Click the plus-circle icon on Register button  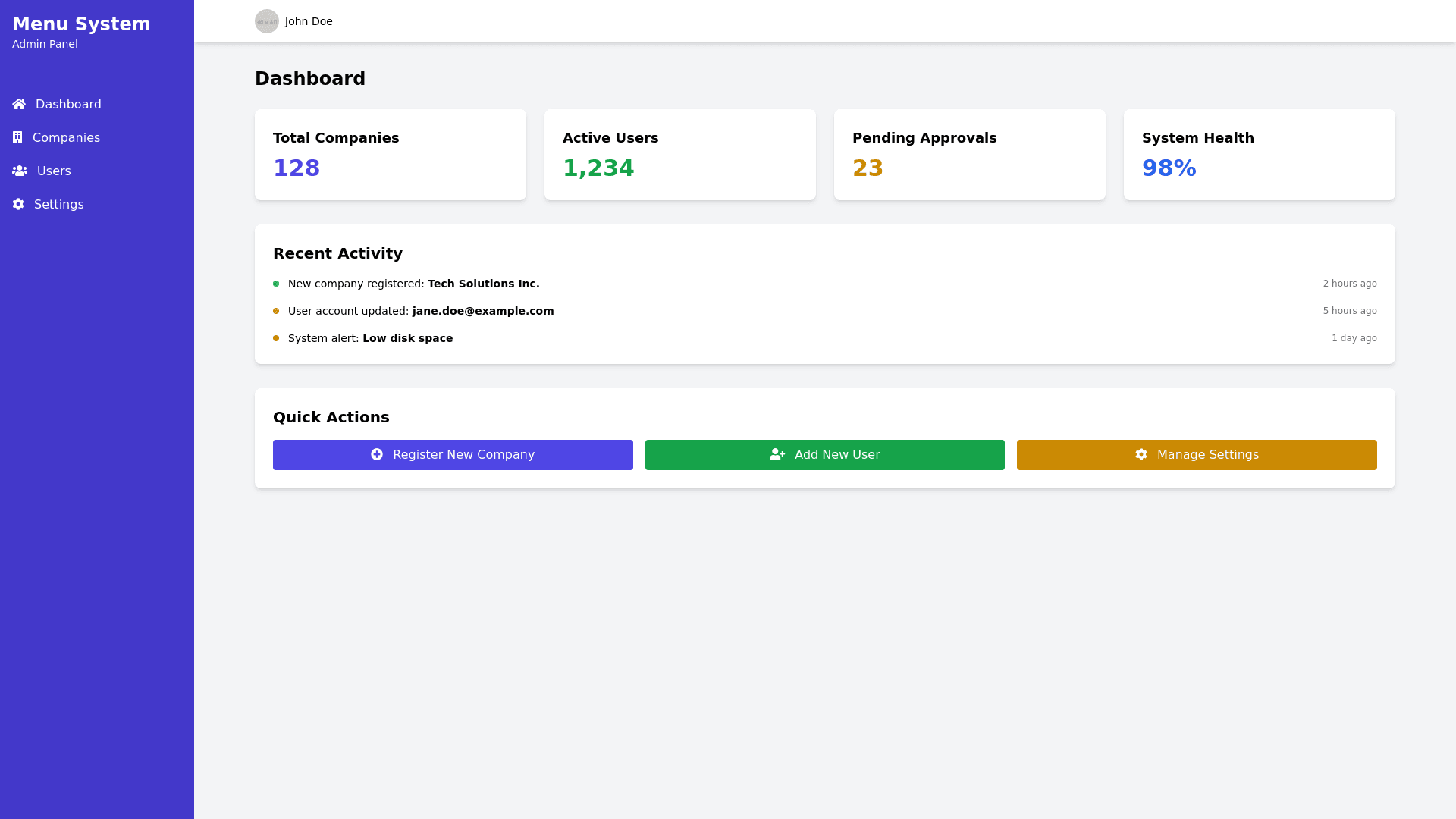tap(377, 454)
